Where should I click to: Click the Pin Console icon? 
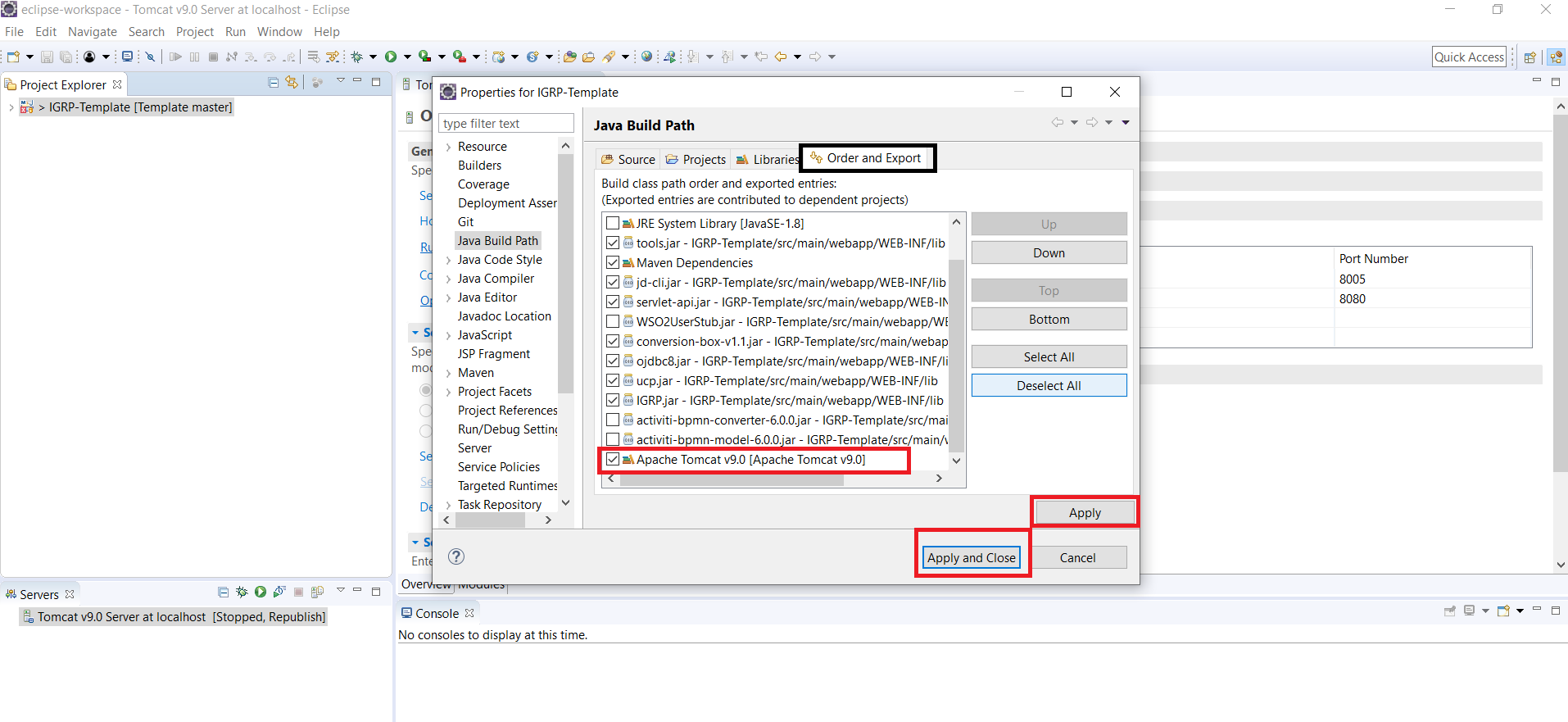[x=1450, y=611]
